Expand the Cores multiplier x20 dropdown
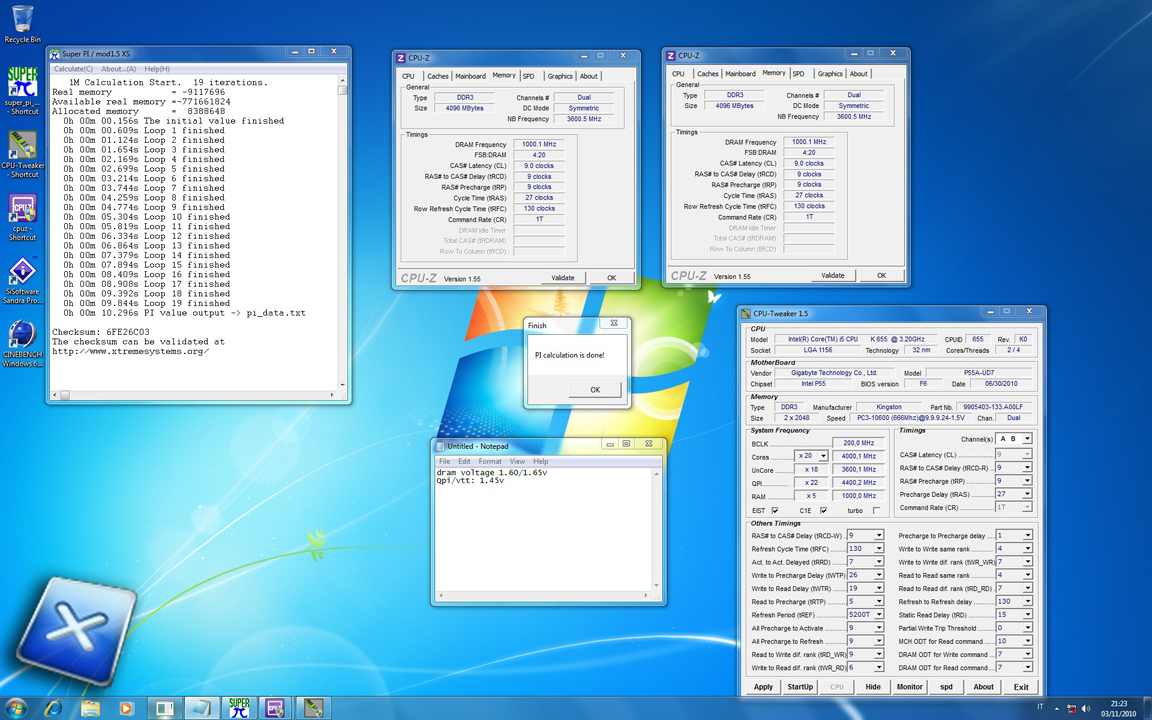Viewport: 1152px width, 720px height. (x=823, y=456)
